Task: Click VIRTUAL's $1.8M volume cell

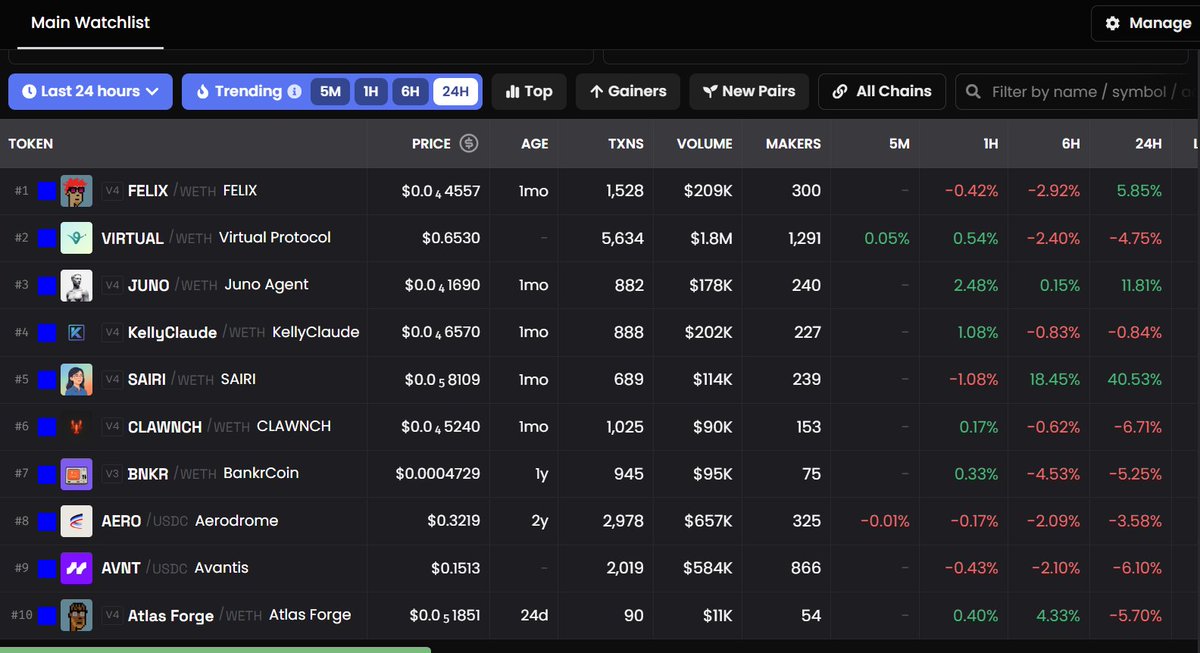Action: [x=711, y=238]
